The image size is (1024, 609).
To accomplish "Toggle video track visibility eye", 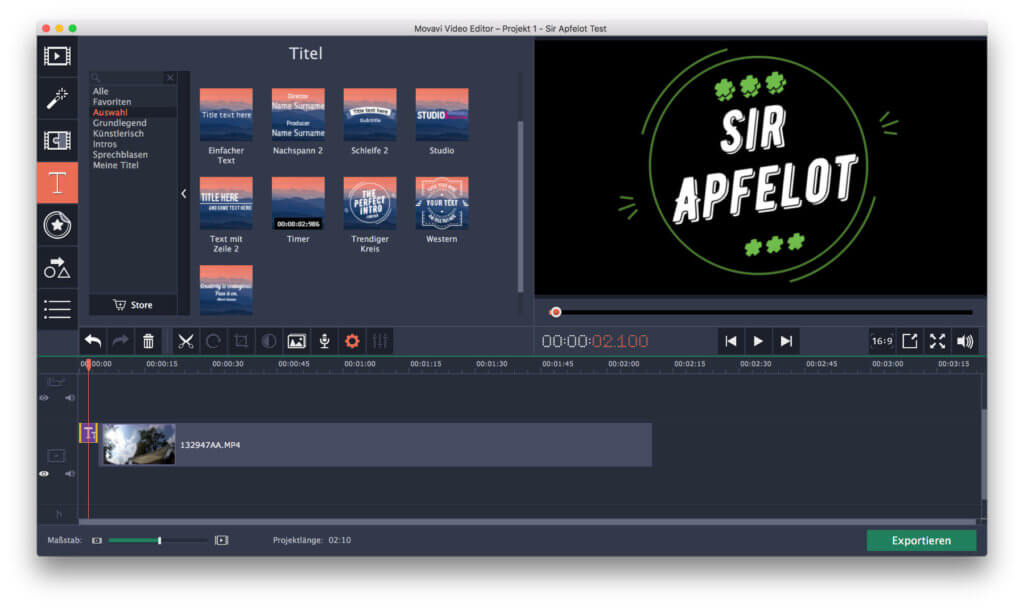I will point(44,474).
